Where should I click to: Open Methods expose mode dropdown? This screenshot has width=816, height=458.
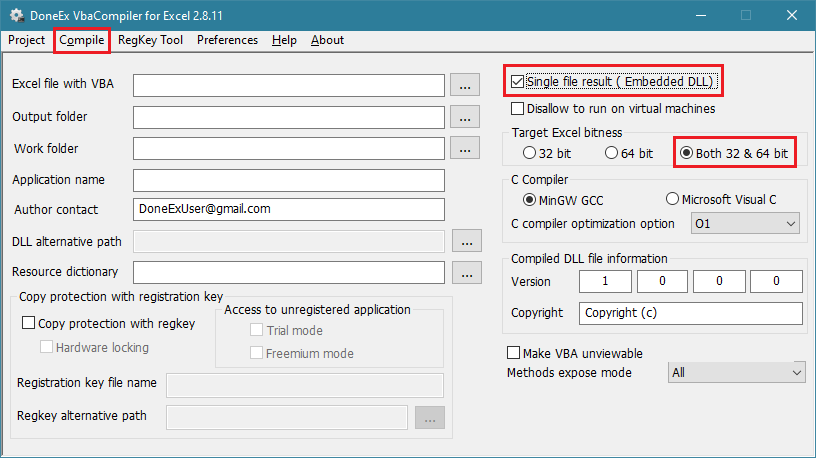coord(736,373)
